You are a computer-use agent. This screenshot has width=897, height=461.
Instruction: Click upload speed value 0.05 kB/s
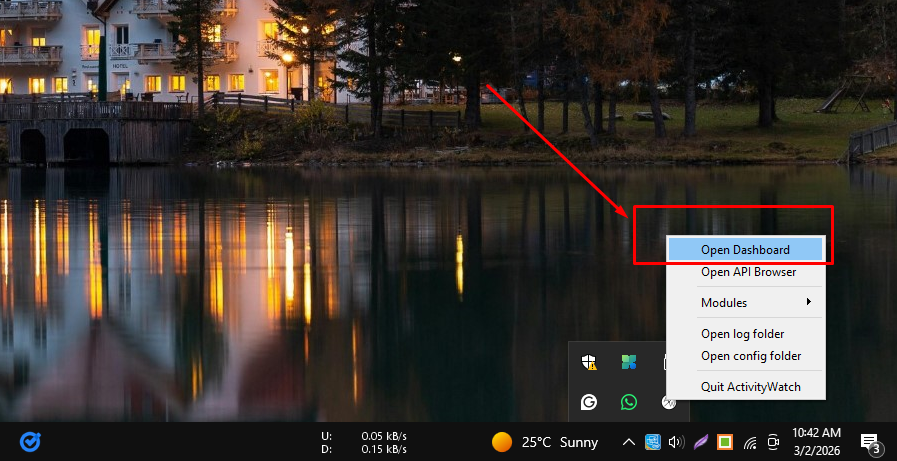click(x=383, y=436)
